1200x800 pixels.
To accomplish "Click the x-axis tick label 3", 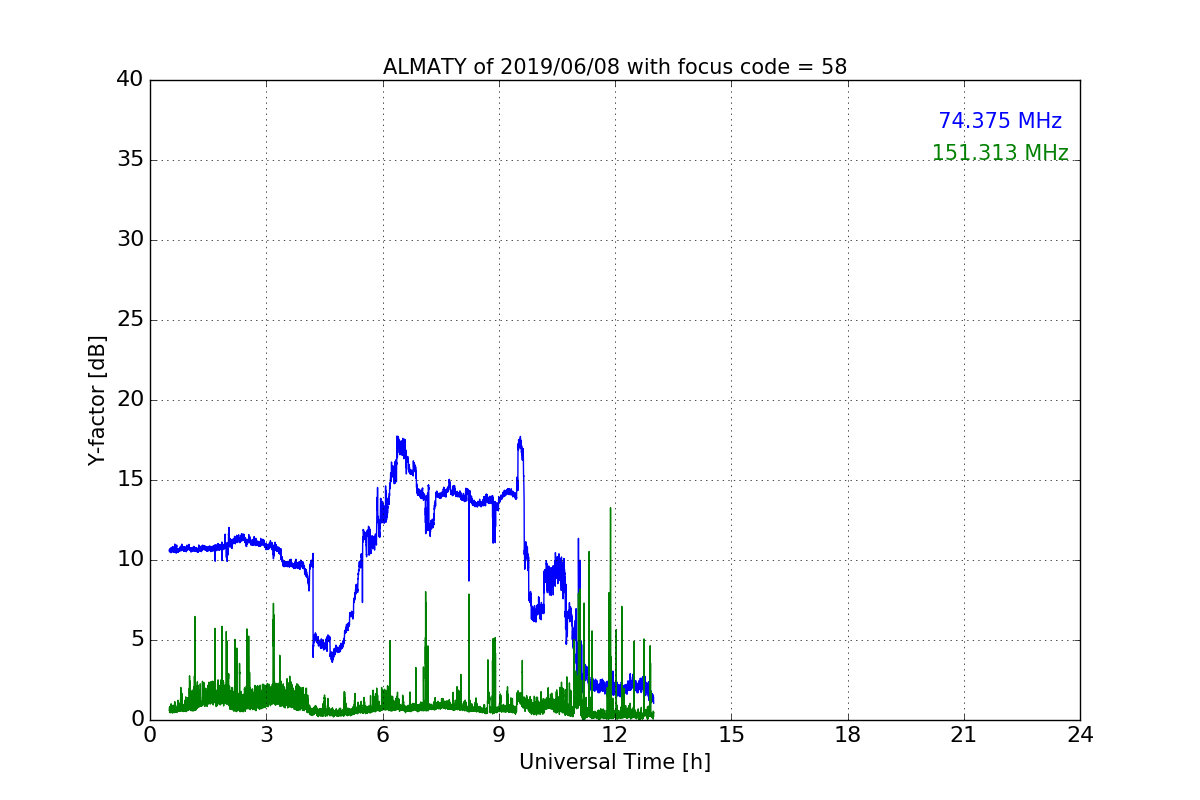I will point(266,735).
